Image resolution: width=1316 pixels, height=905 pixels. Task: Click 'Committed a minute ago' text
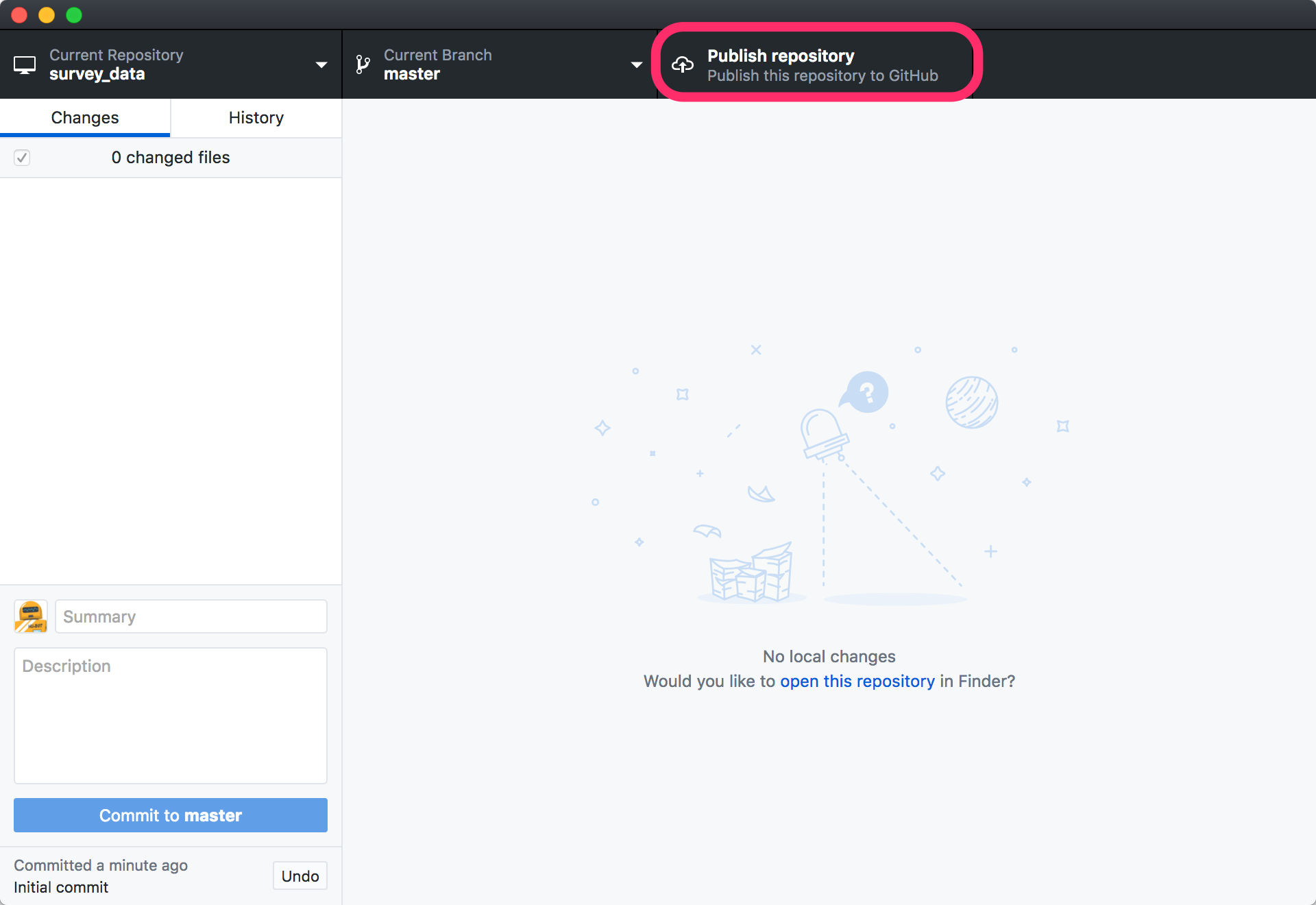point(101,865)
